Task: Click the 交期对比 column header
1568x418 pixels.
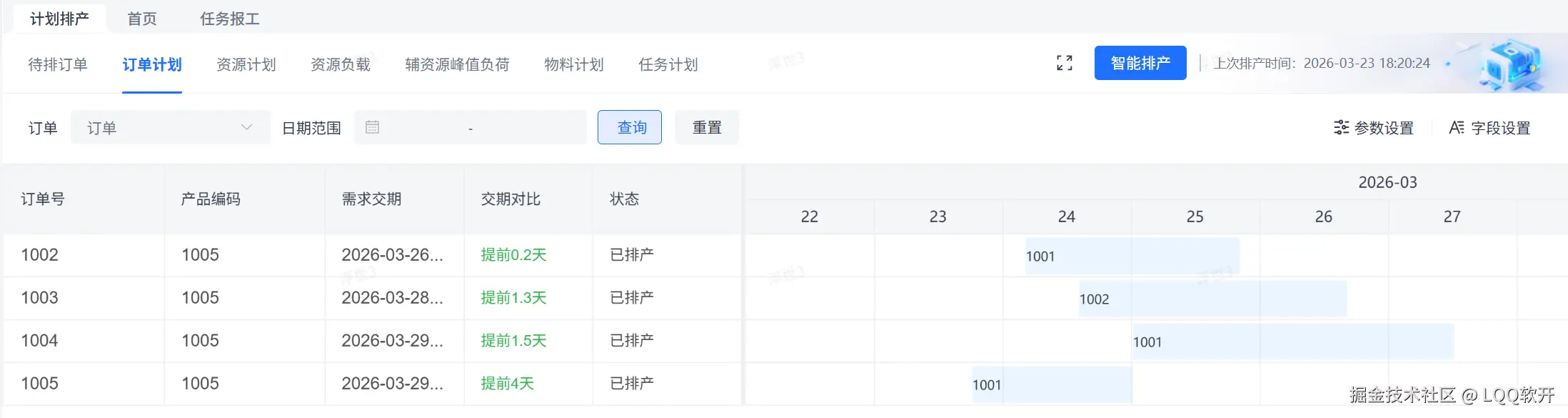Action: coord(511,199)
